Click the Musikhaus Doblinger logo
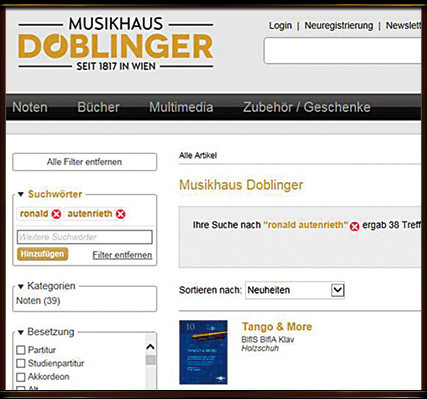Screen dimensions: 427x399 click(116, 43)
